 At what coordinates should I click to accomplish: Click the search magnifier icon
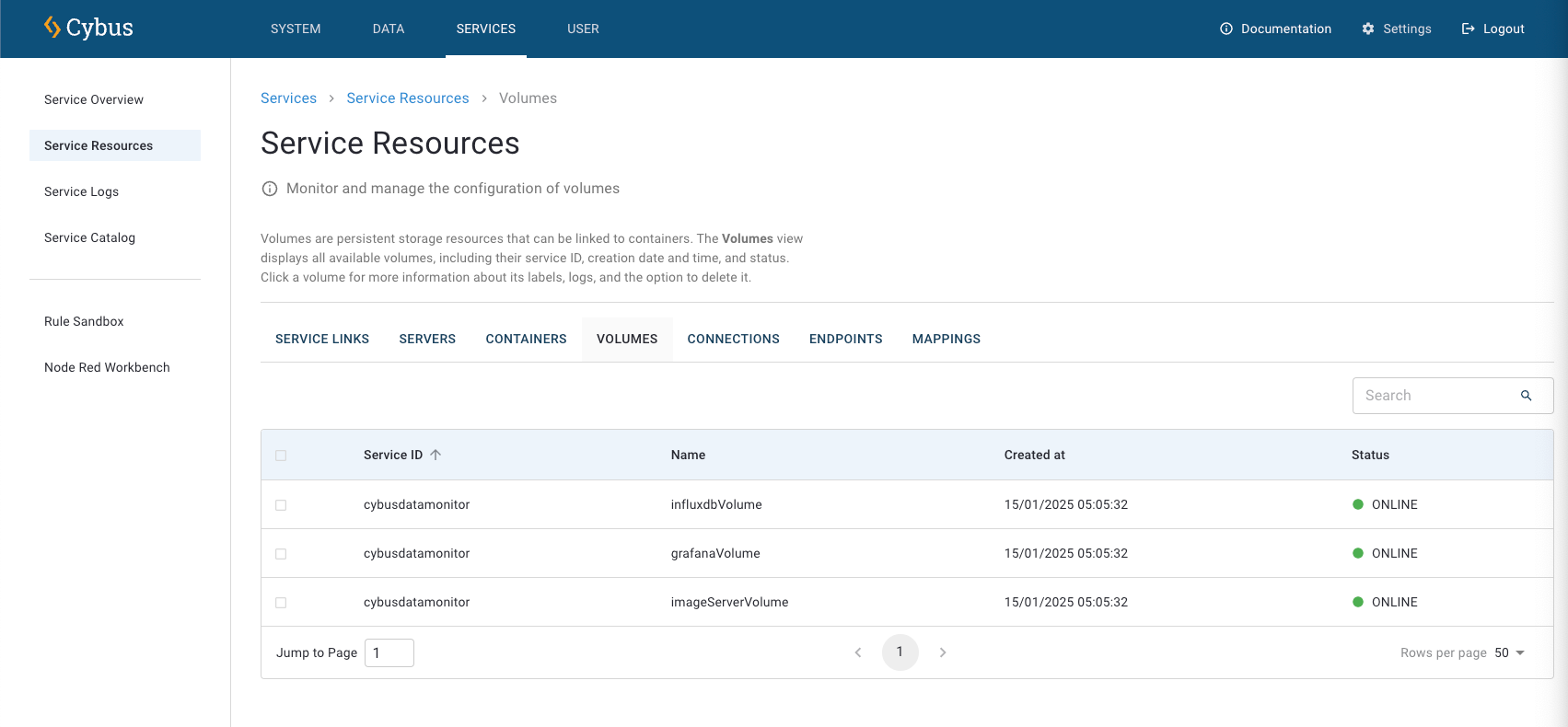tap(1526, 396)
